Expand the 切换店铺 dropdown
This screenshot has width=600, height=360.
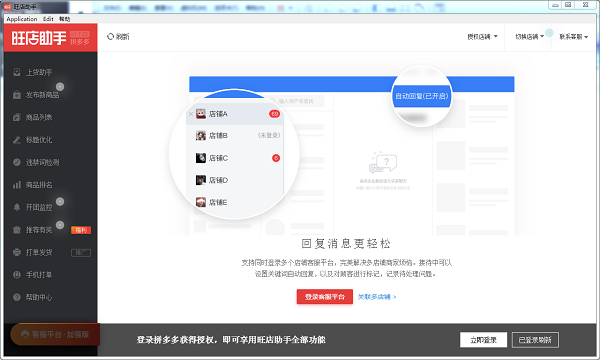click(530, 37)
